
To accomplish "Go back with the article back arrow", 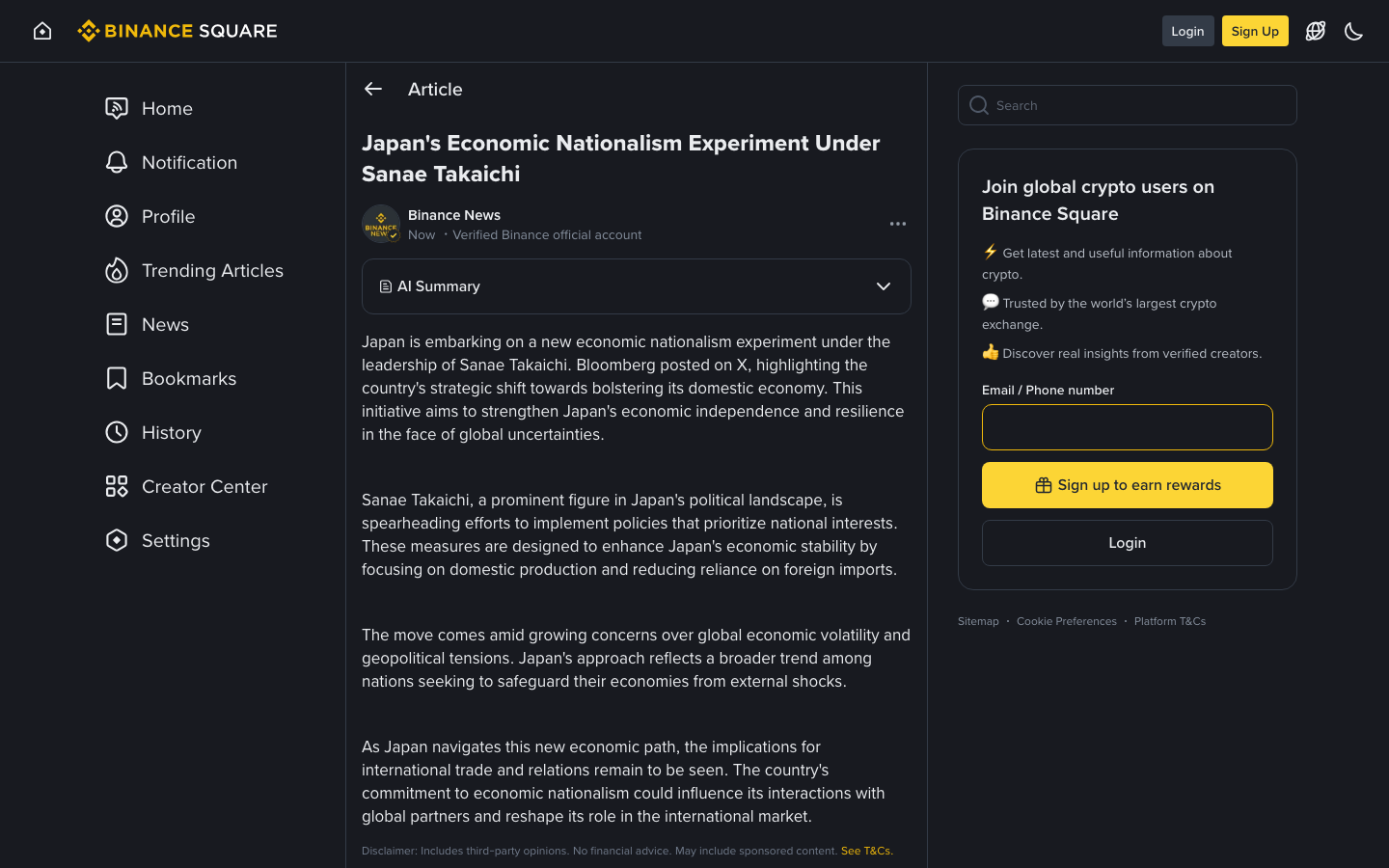I will 373,89.
